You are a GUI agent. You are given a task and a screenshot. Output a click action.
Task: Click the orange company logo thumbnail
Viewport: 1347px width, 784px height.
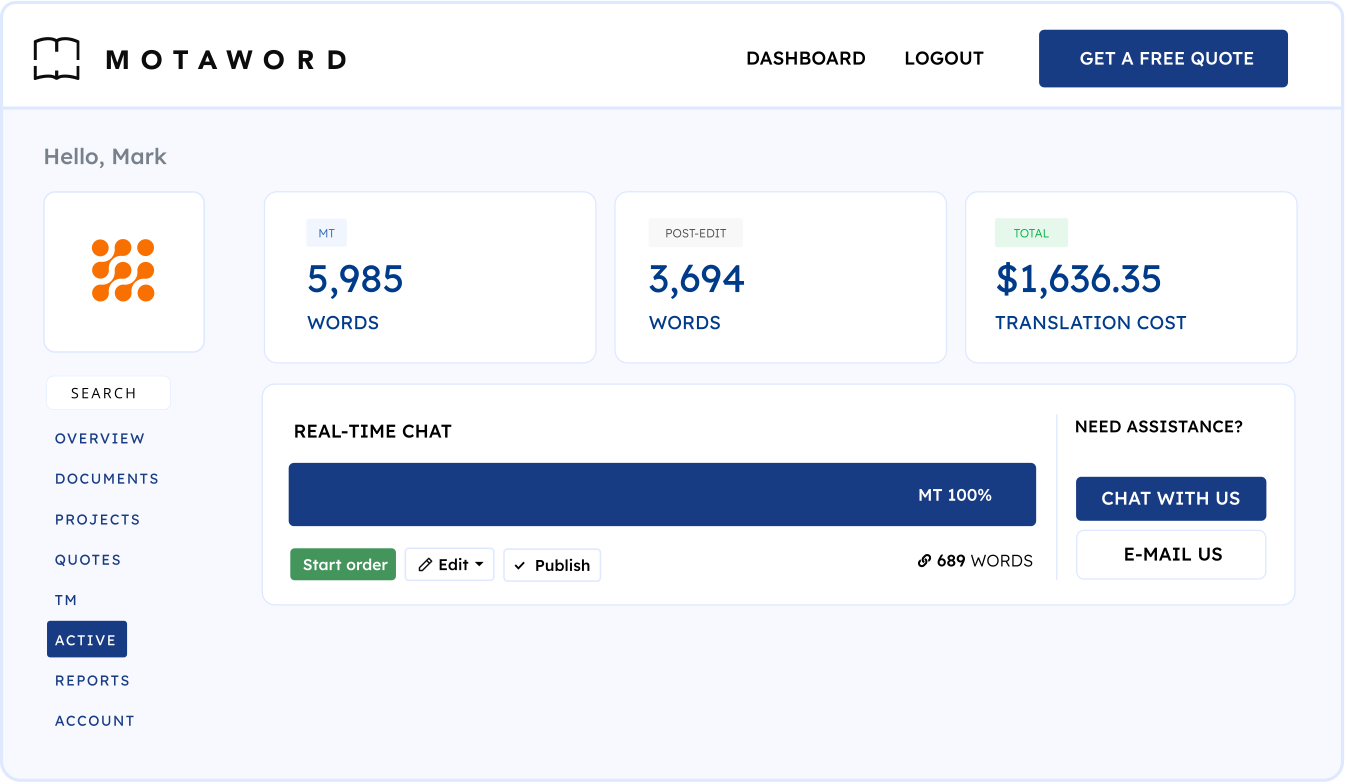point(124,271)
